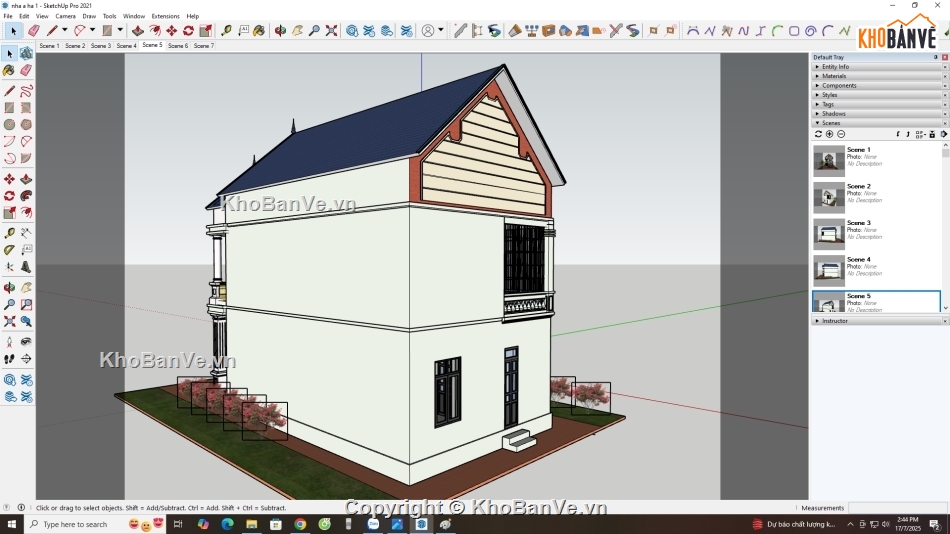Select the Pan hand tool in top toolbar
This screenshot has height=534, width=950.
tap(297, 30)
